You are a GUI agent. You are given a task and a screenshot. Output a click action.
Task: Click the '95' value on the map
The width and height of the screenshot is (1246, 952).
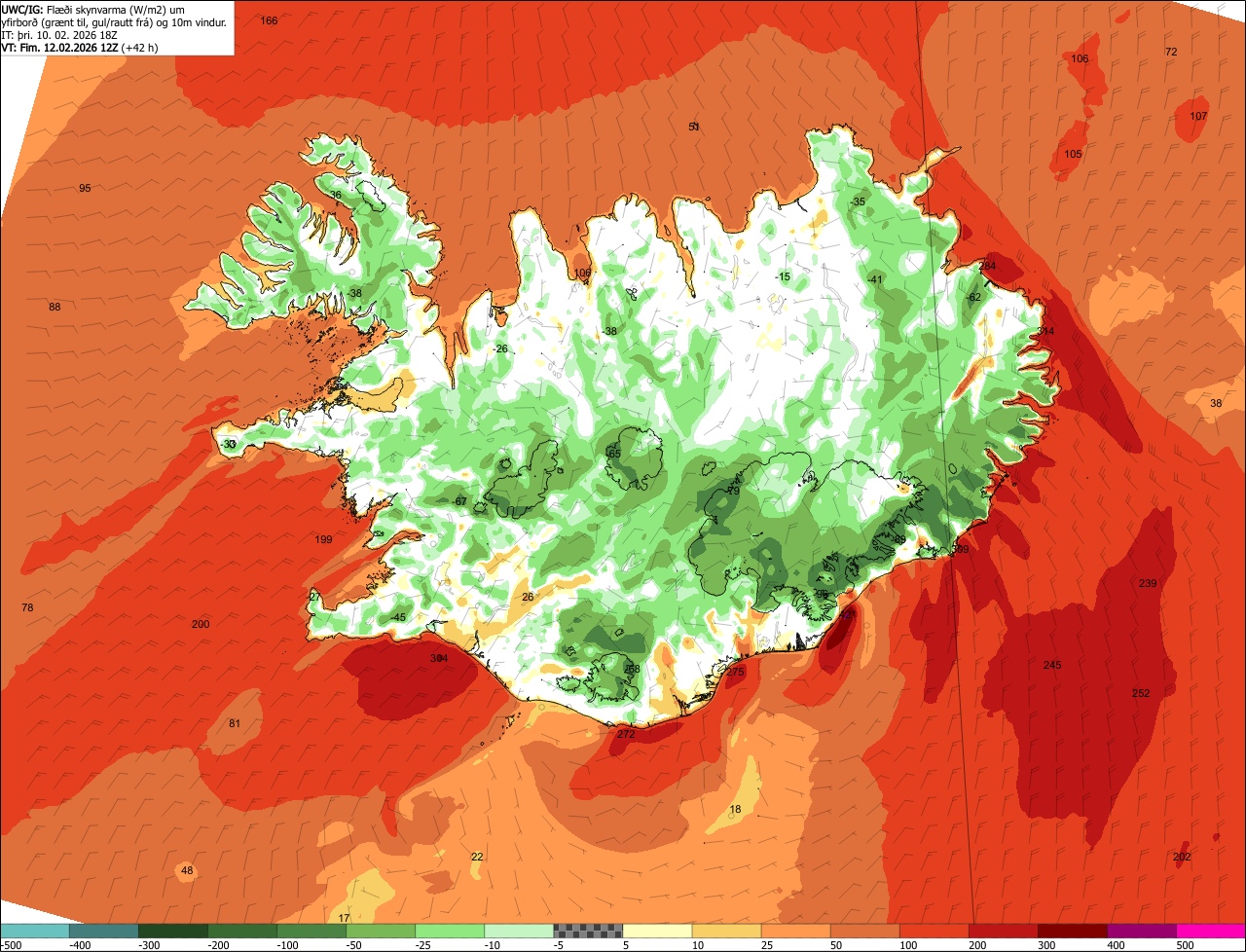pyautogui.click(x=85, y=188)
